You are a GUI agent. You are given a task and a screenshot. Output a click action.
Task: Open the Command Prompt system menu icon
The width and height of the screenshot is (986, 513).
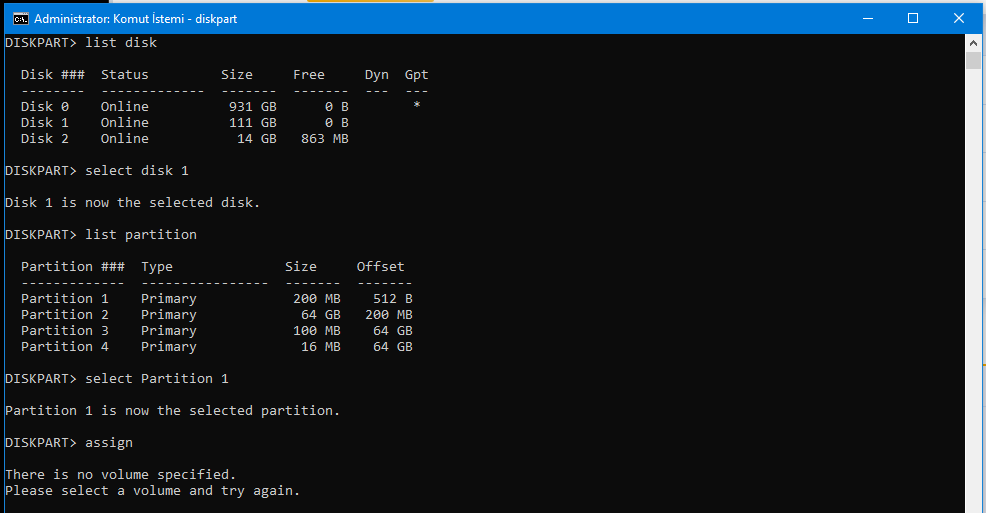pos(19,18)
